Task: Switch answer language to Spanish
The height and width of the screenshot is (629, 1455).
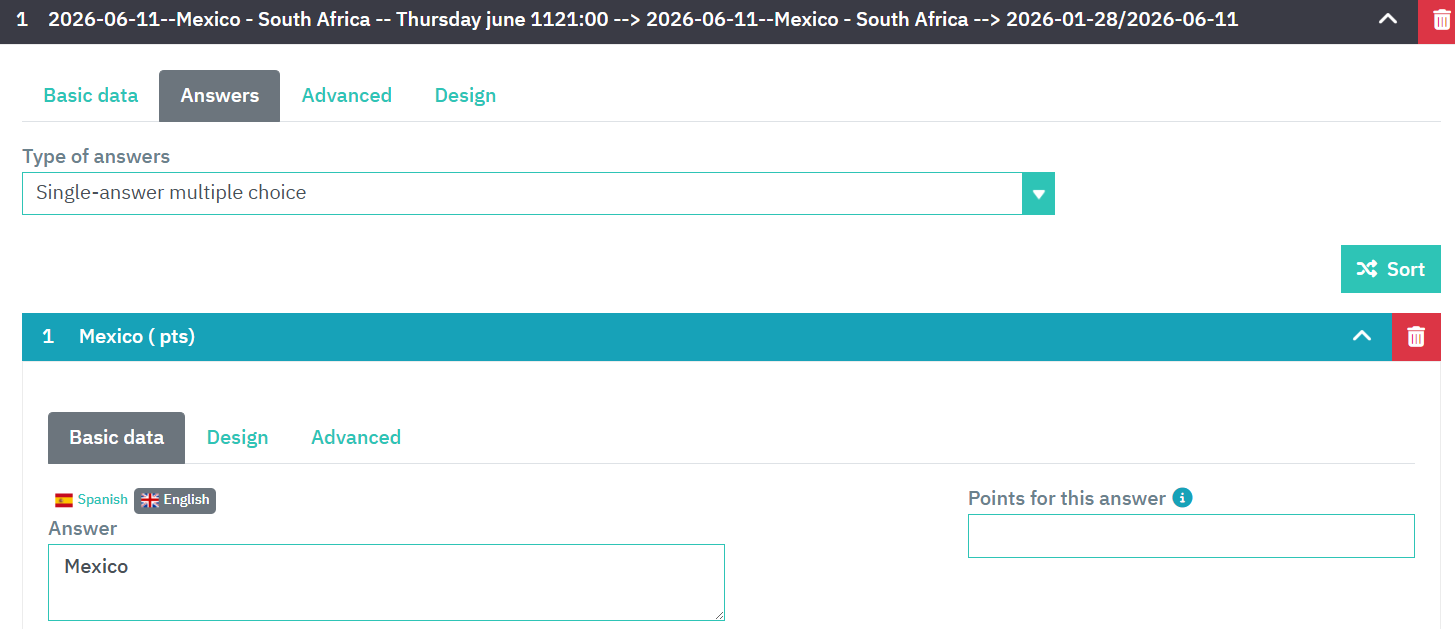Action: pos(92,500)
